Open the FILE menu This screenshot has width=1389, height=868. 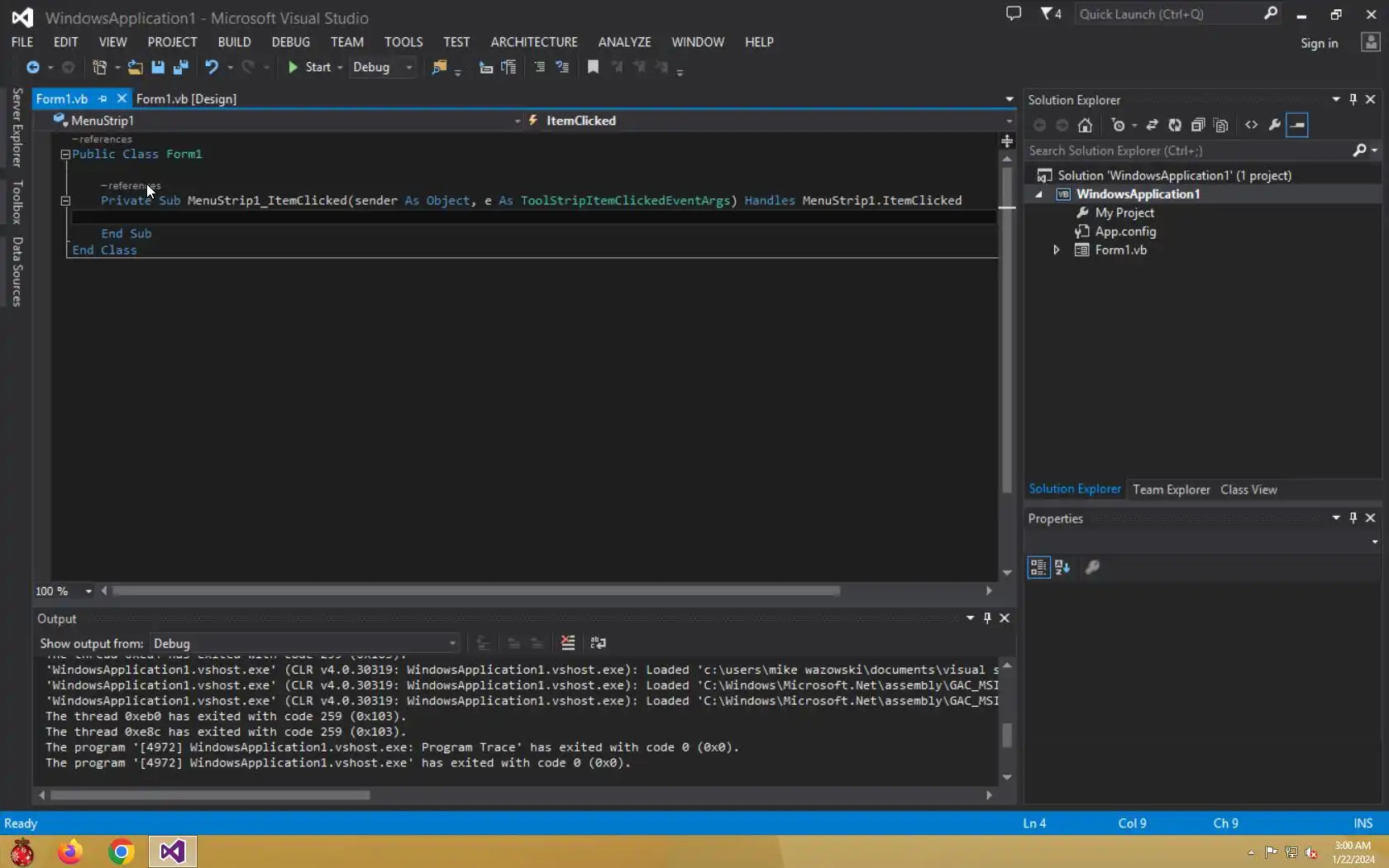22,42
